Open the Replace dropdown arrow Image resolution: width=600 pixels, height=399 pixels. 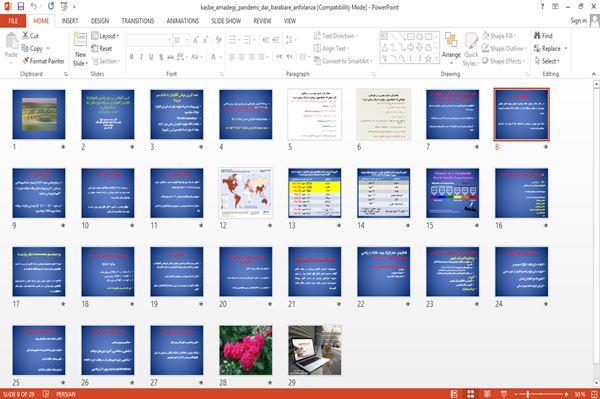pyautogui.click(x=566, y=49)
